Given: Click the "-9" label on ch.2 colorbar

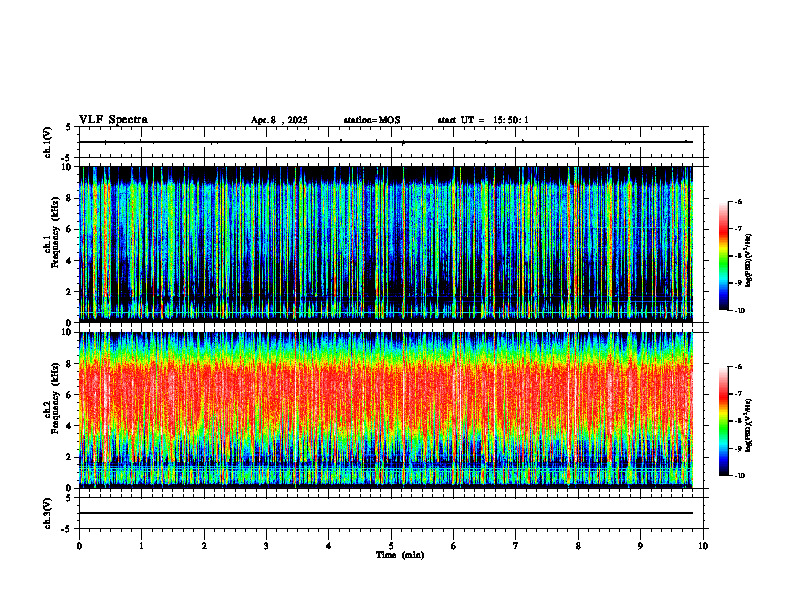Looking at the screenshot, I should 738,448.
